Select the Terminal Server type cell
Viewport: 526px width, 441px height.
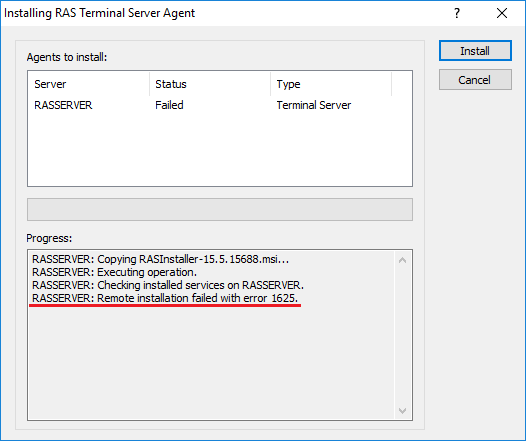click(x=314, y=105)
